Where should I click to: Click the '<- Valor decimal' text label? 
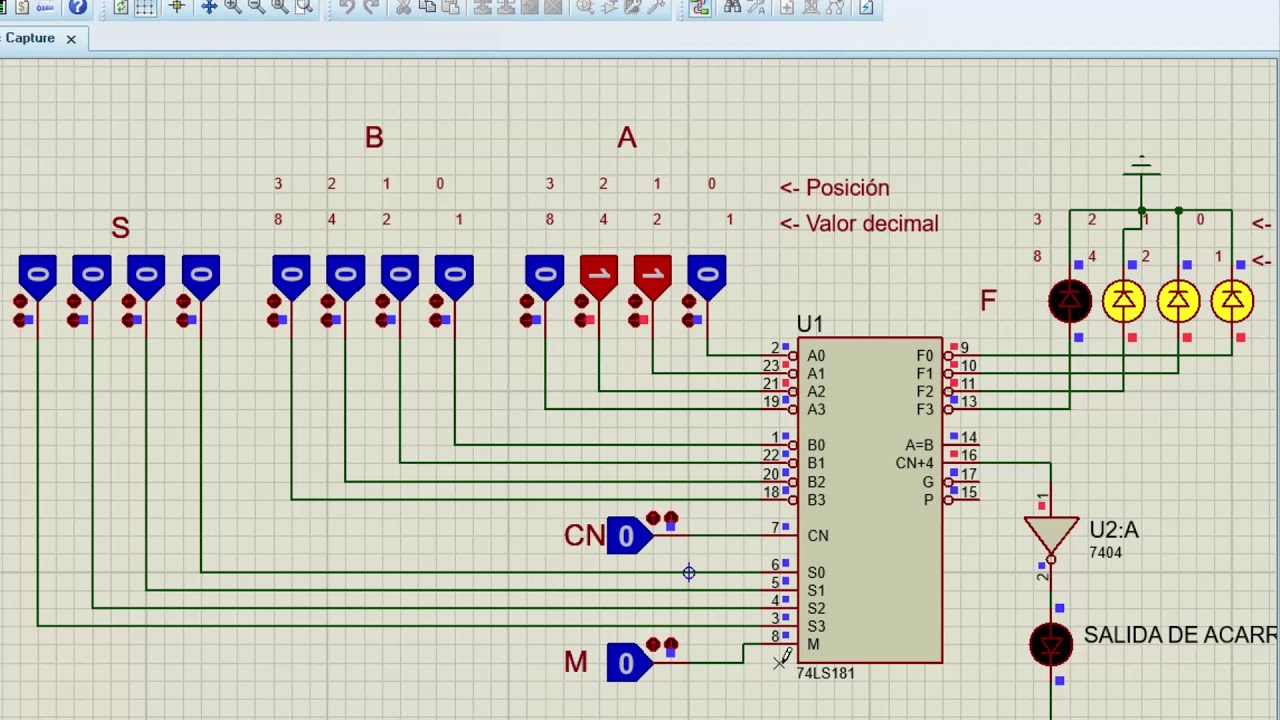tap(859, 224)
